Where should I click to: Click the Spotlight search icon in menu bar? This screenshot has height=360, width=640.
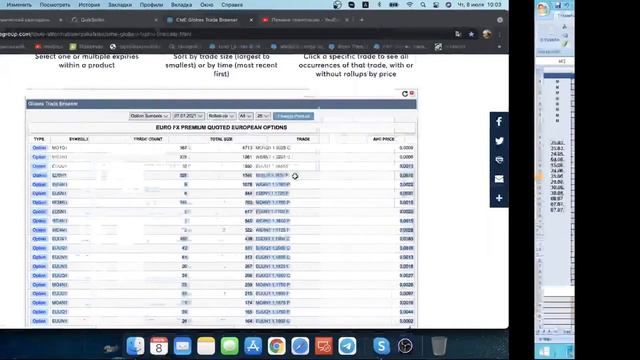click(x=423, y=4)
